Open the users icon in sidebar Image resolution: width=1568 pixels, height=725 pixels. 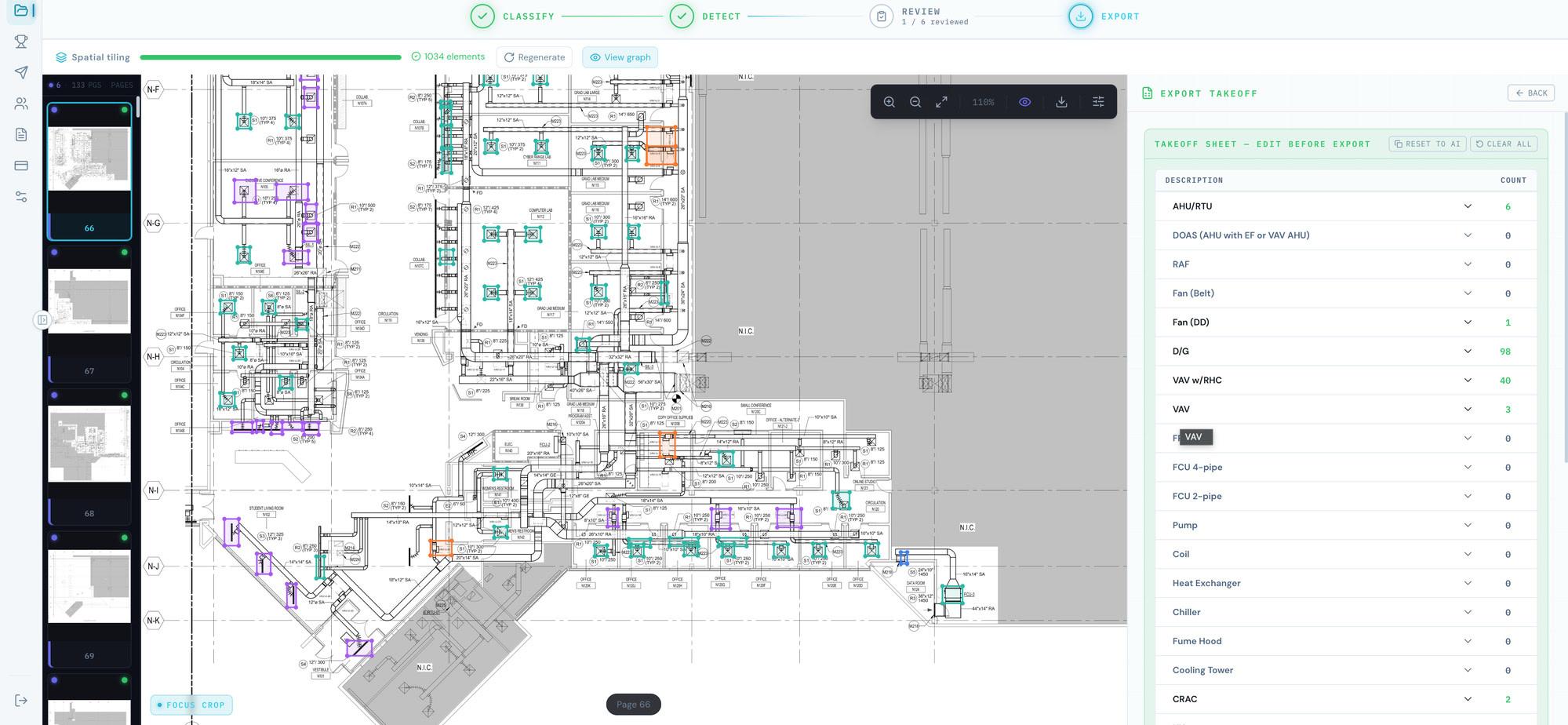point(21,104)
